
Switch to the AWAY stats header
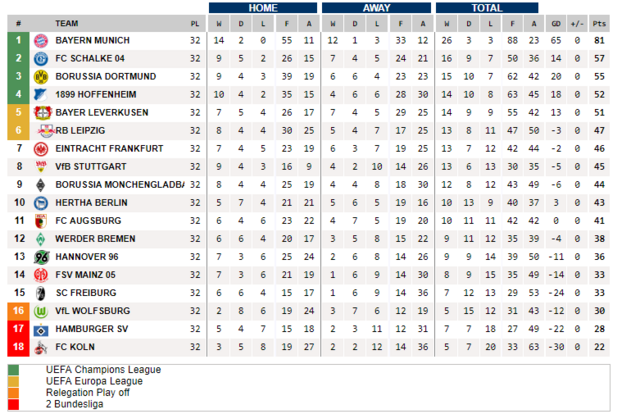tap(376, 8)
